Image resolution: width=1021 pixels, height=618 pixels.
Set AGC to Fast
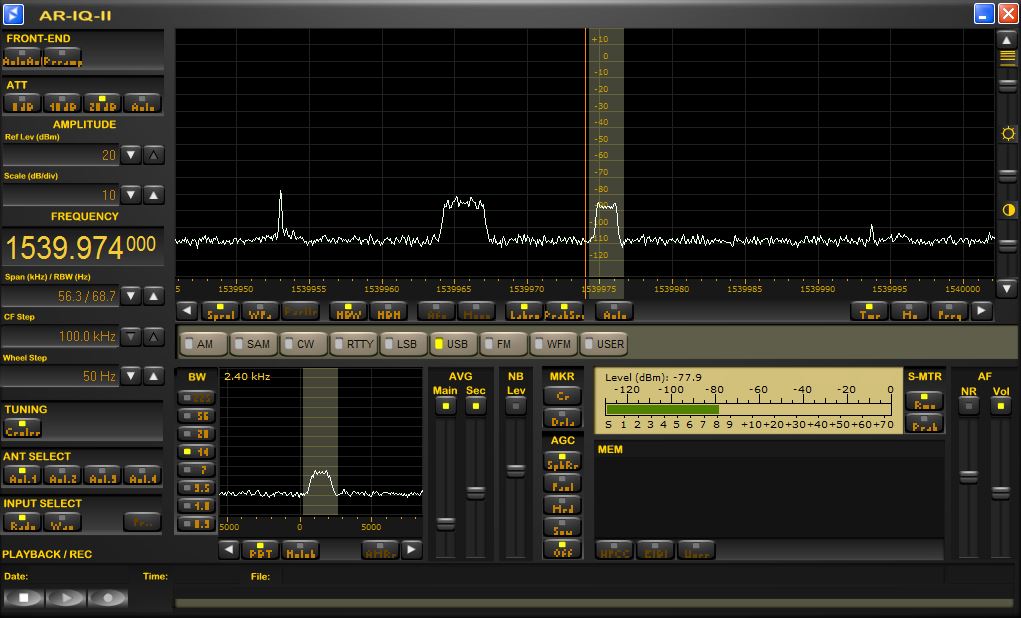[562, 484]
